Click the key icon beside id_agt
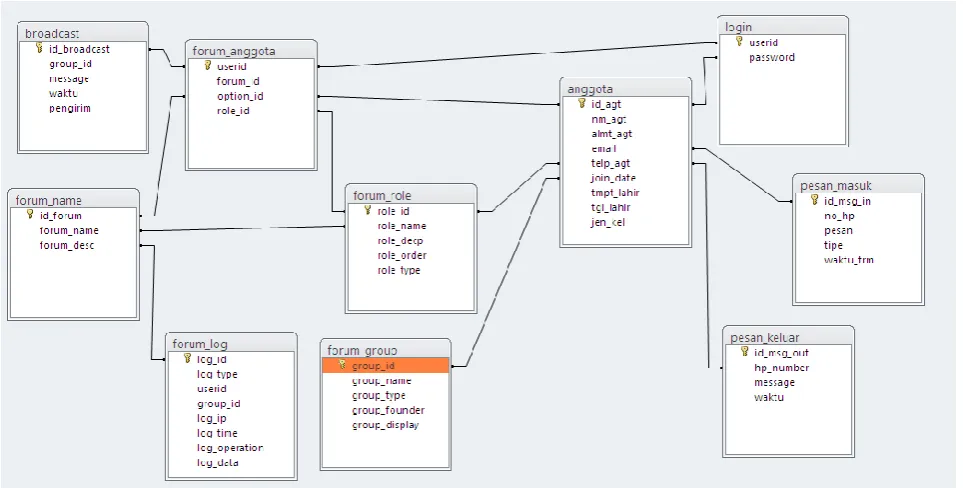Viewport: 963px width, 488px height. (x=582, y=103)
